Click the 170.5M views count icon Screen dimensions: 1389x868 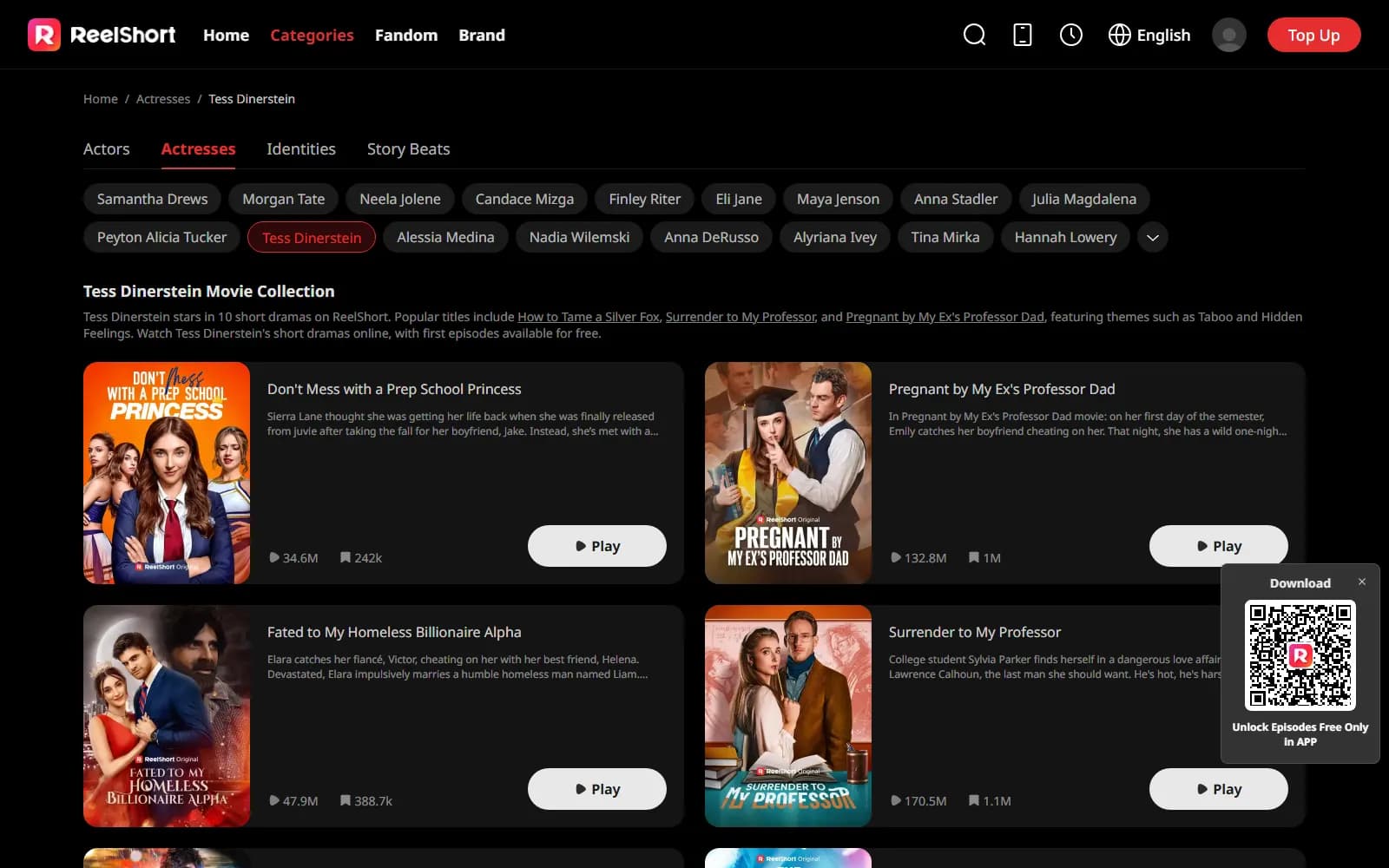click(x=896, y=800)
